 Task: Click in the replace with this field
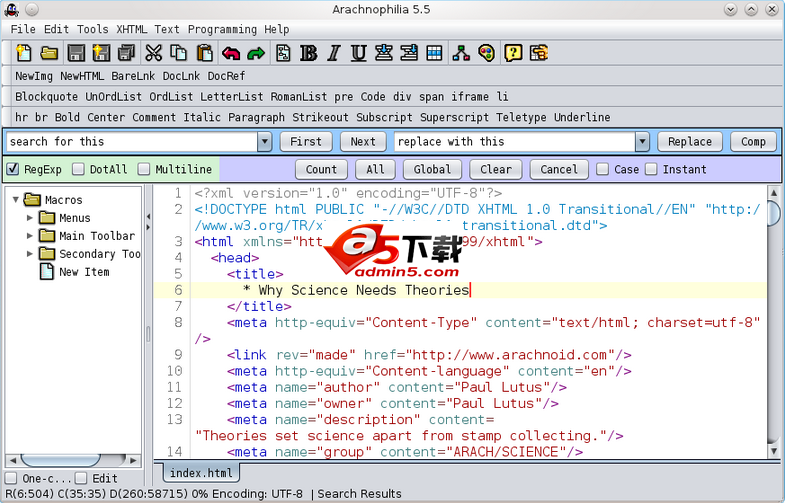515,141
